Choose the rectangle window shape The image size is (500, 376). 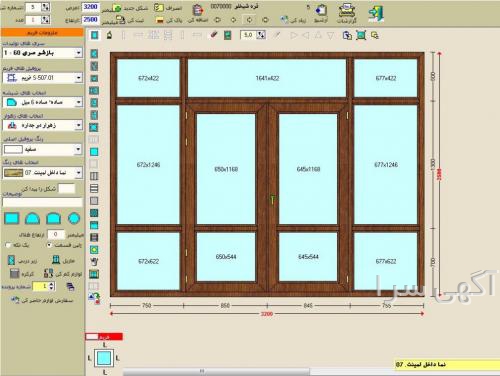coord(12,218)
